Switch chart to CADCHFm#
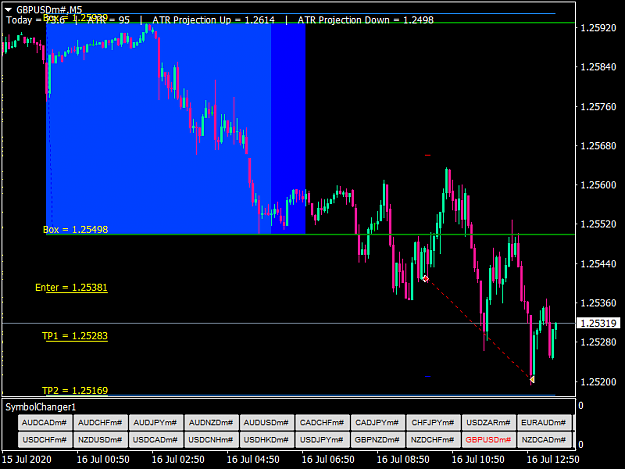The image size is (625, 469). click(322, 422)
